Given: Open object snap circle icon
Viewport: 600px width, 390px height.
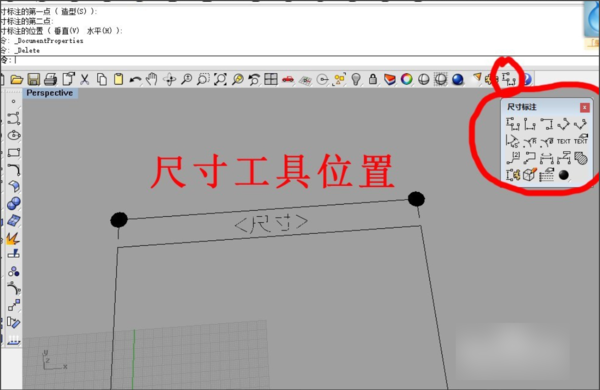Looking at the screenshot, I should pos(323,80).
